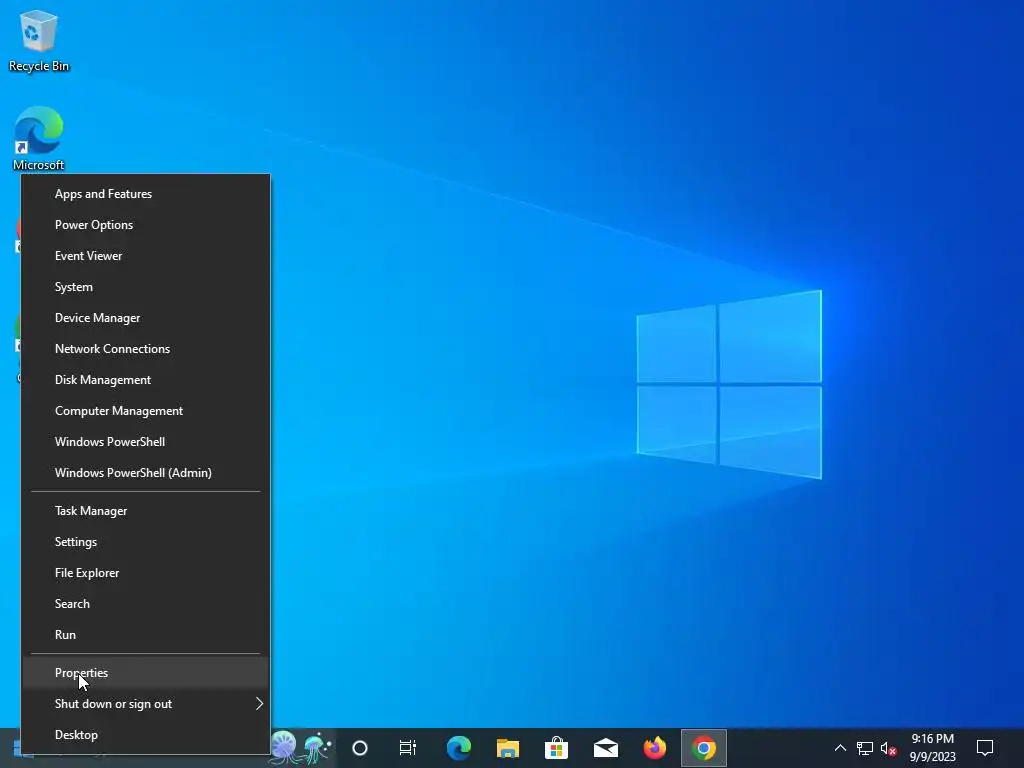Screen dimensions: 1024x768
Task: Launch File Explorer menu entry
Action: pyautogui.click(x=146, y=573)
